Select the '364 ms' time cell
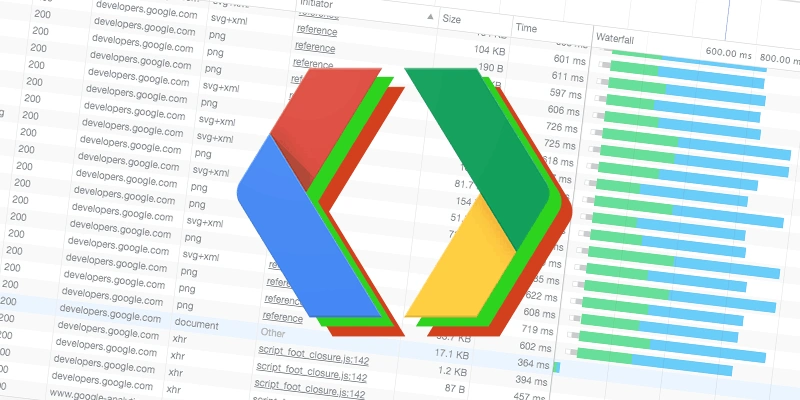 coord(533,364)
